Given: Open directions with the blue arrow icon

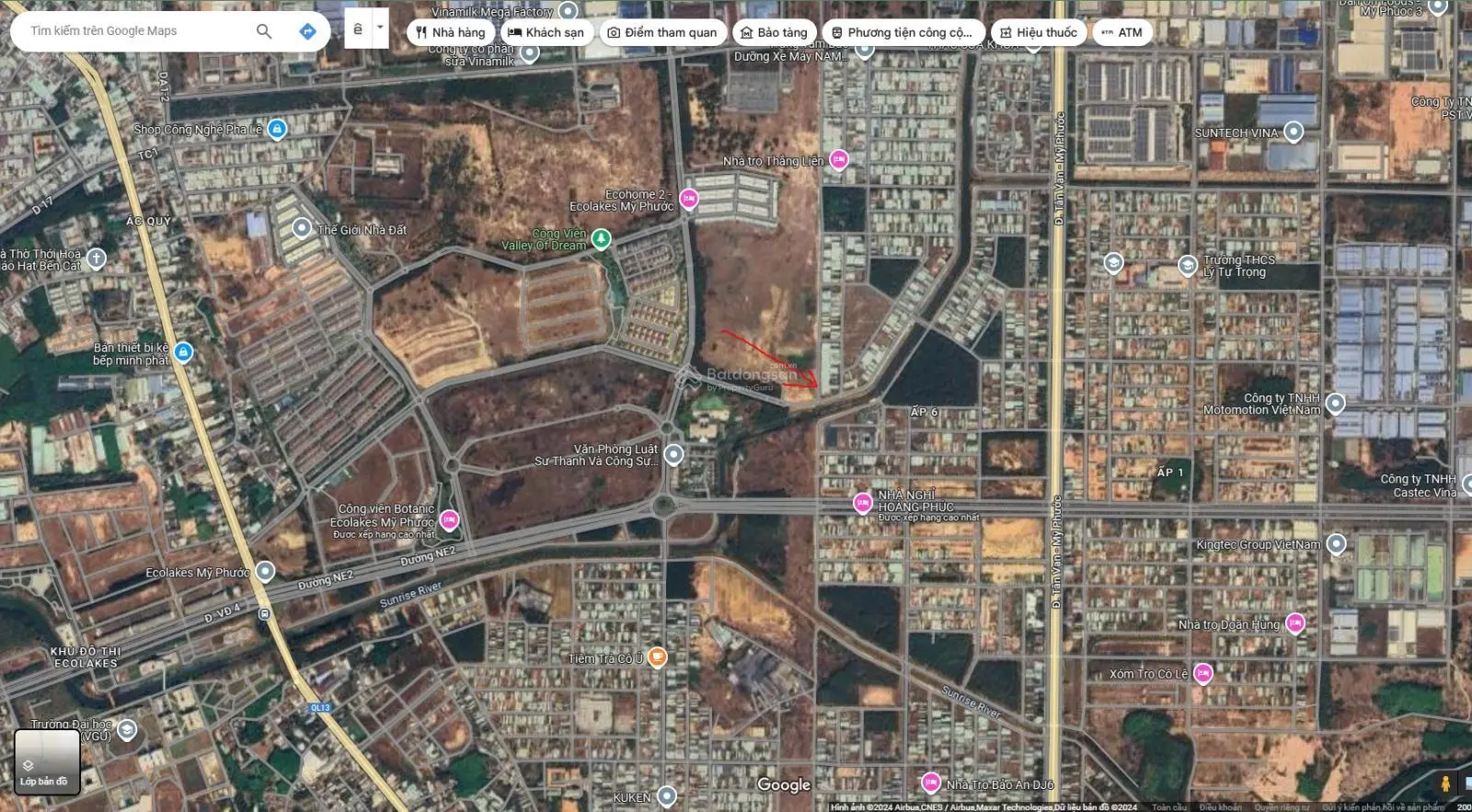Looking at the screenshot, I should [x=307, y=31].
